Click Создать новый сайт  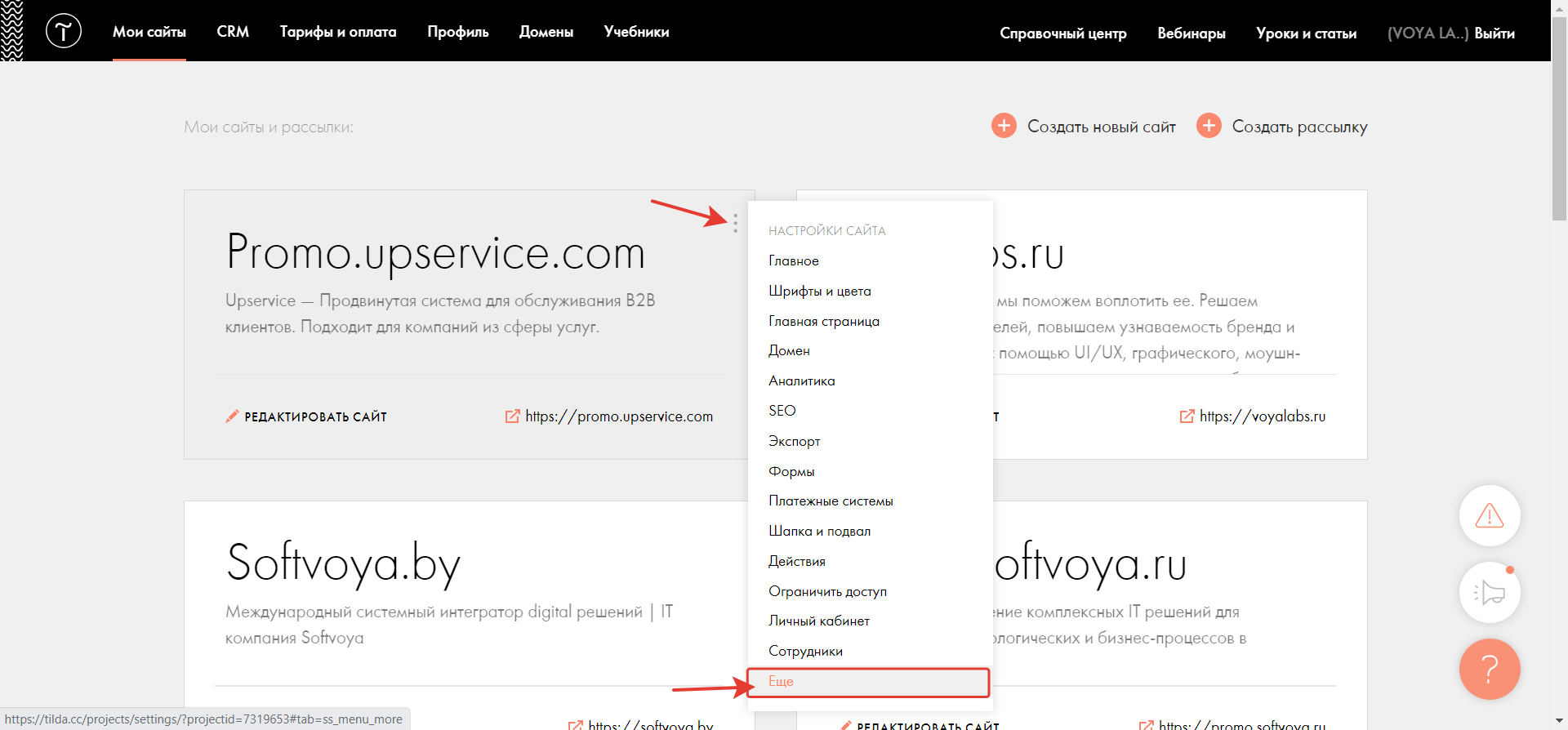point(1101,127)
